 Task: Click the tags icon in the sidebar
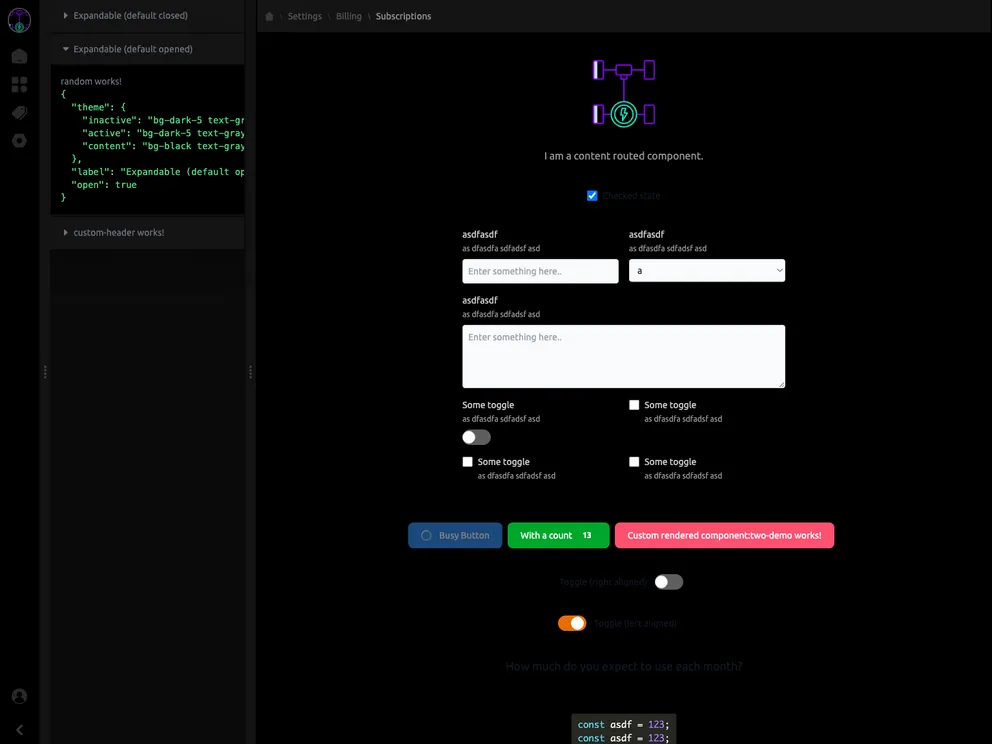tap(19, 113)
